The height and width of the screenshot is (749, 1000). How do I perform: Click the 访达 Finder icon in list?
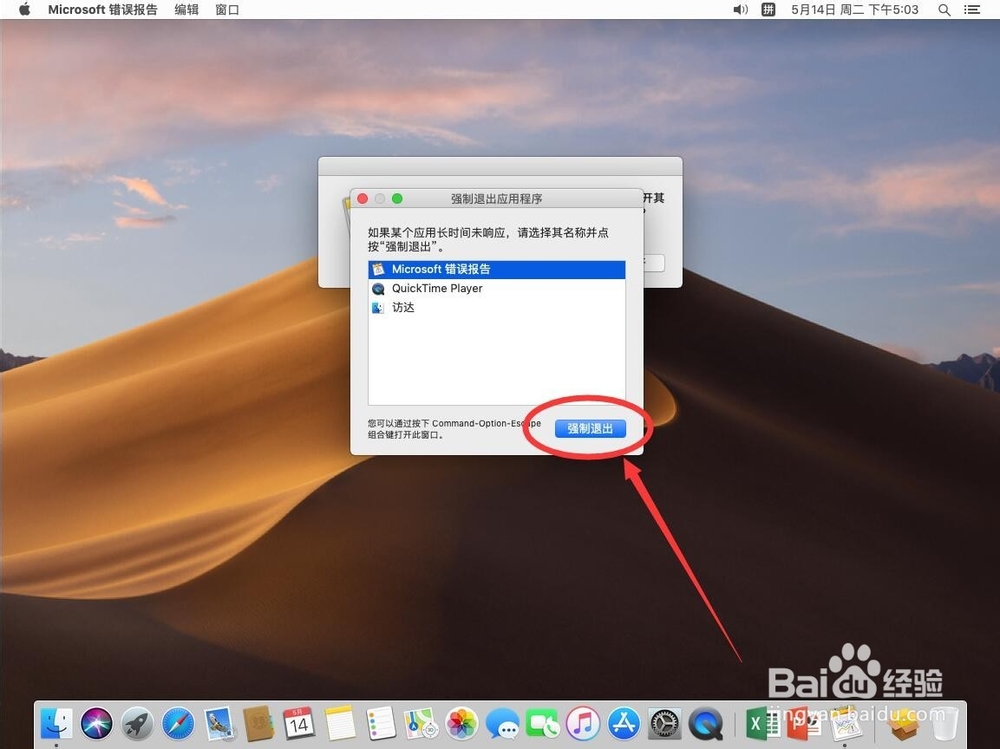378,308
